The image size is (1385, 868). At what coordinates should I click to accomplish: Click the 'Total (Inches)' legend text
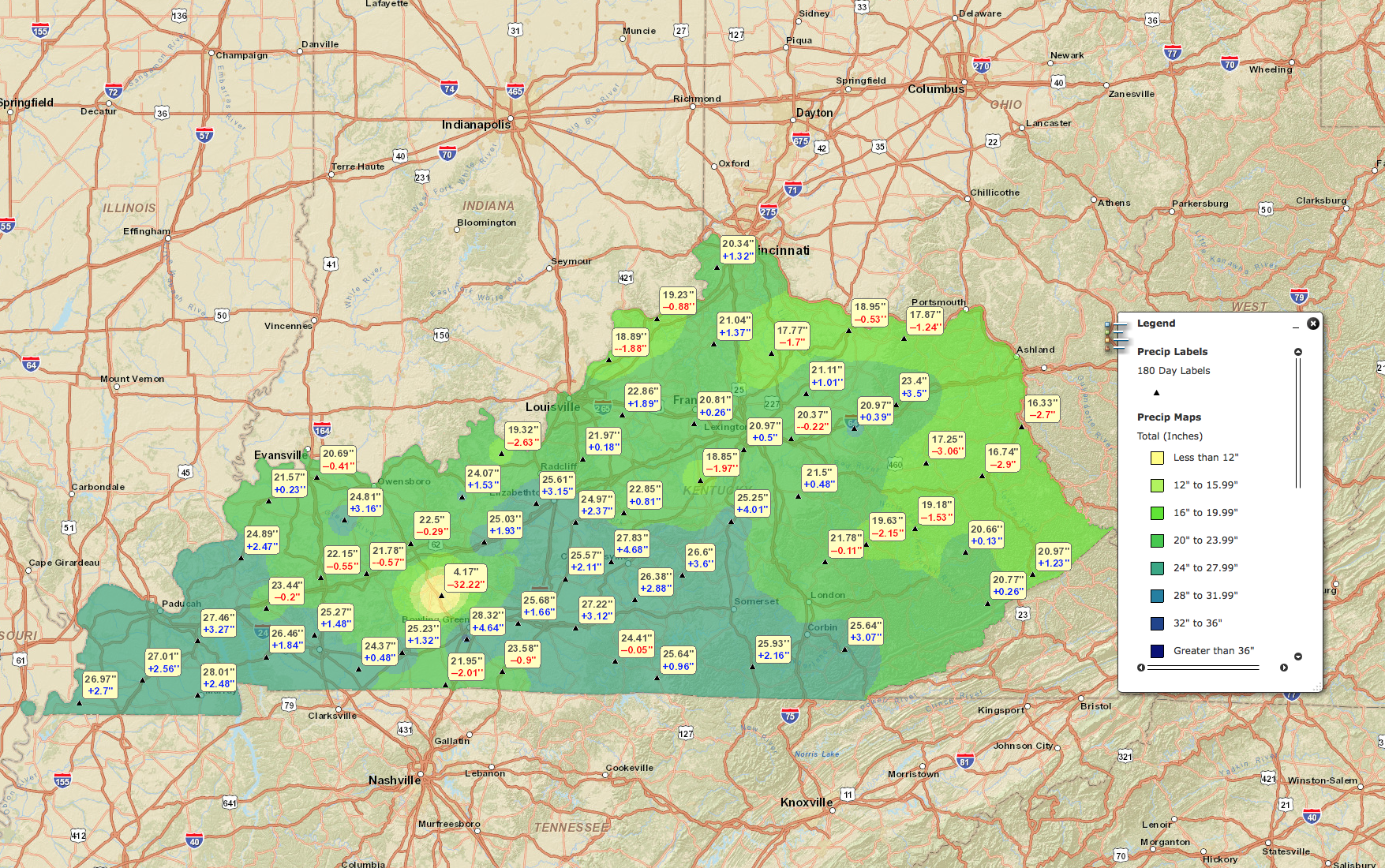pos(1170,436)
